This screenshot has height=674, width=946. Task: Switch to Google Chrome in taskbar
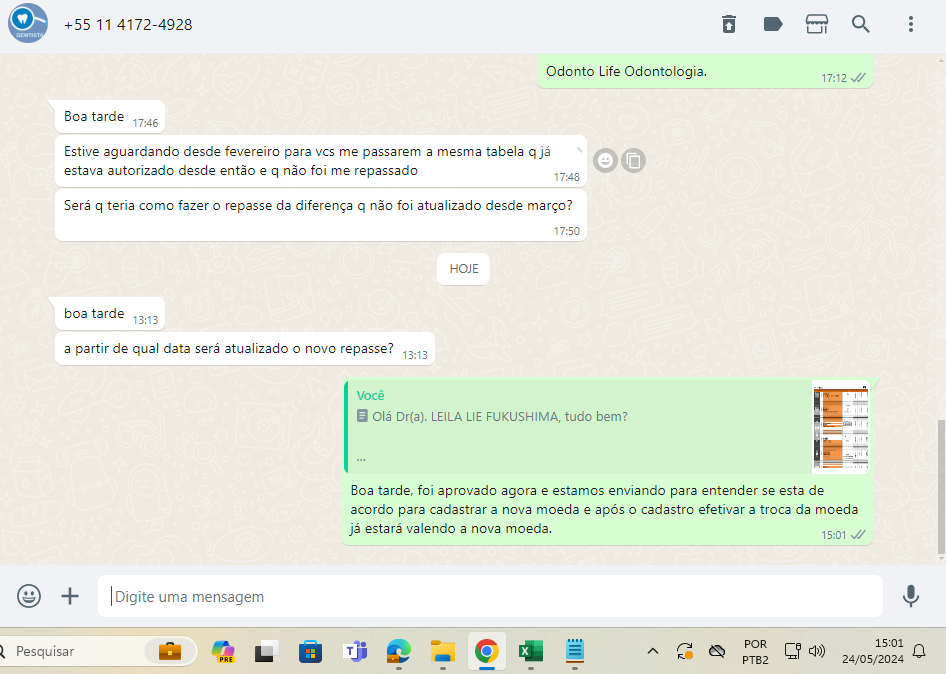(486, 651)
